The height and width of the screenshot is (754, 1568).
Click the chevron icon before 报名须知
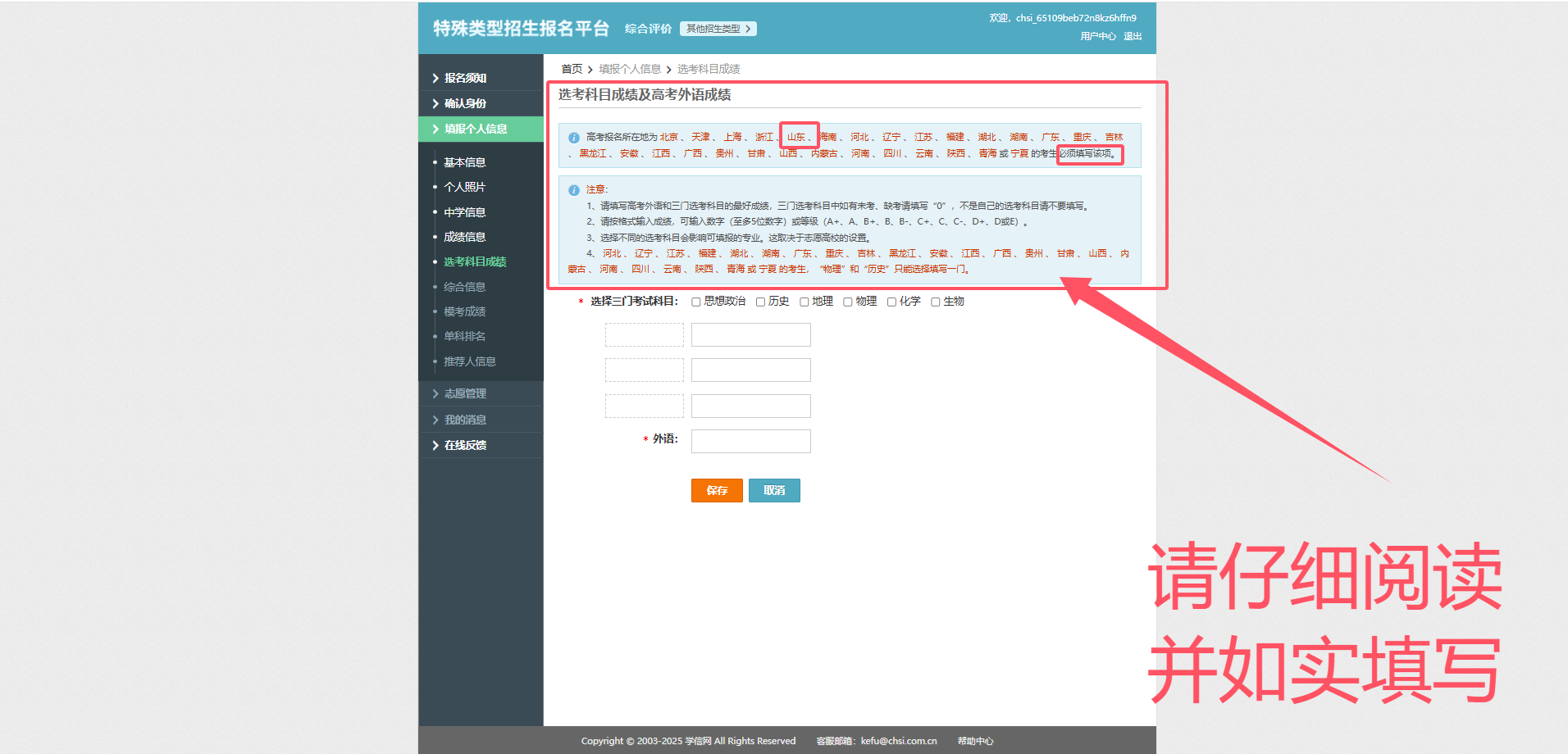(x=435, y=79)
